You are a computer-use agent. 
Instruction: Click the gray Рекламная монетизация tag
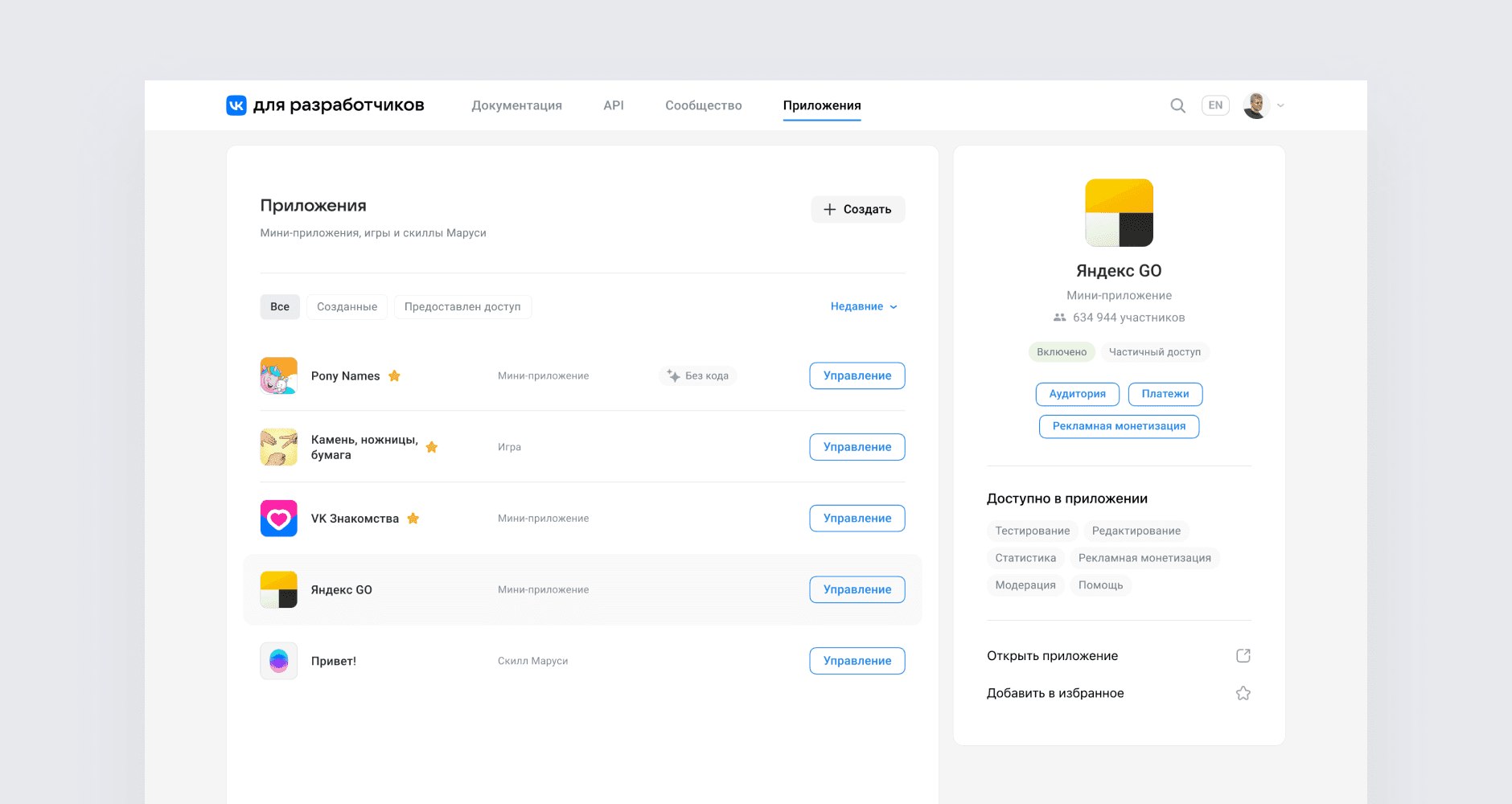pos(1144,558)
